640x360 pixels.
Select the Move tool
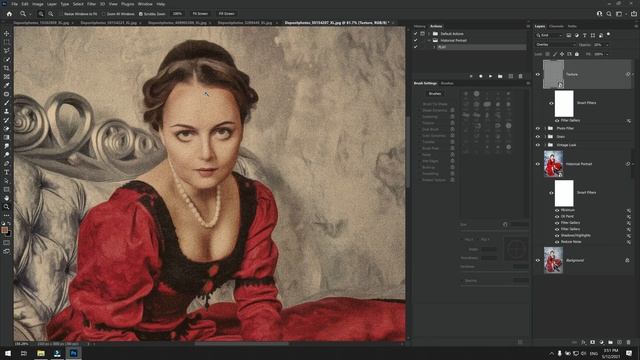[7, 33]
